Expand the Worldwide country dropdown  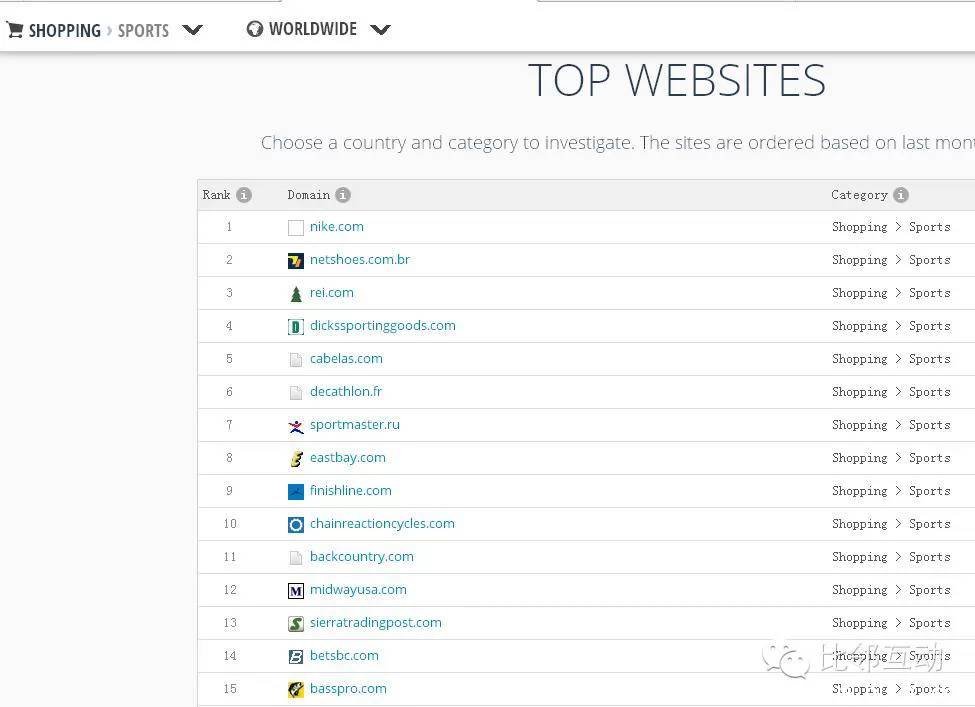coord(380,29)
